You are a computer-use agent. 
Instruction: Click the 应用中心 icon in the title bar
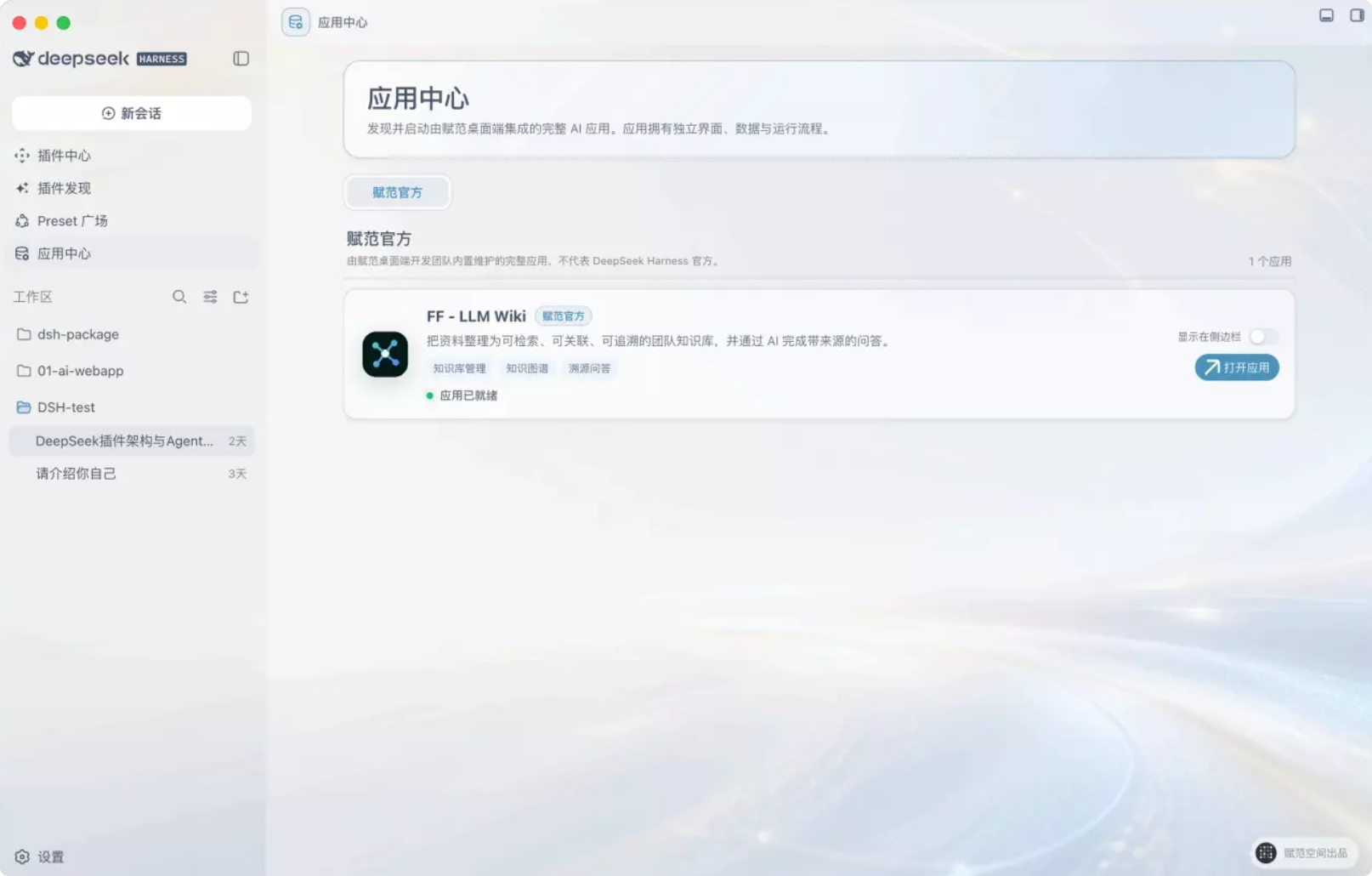tap(296, 22)
